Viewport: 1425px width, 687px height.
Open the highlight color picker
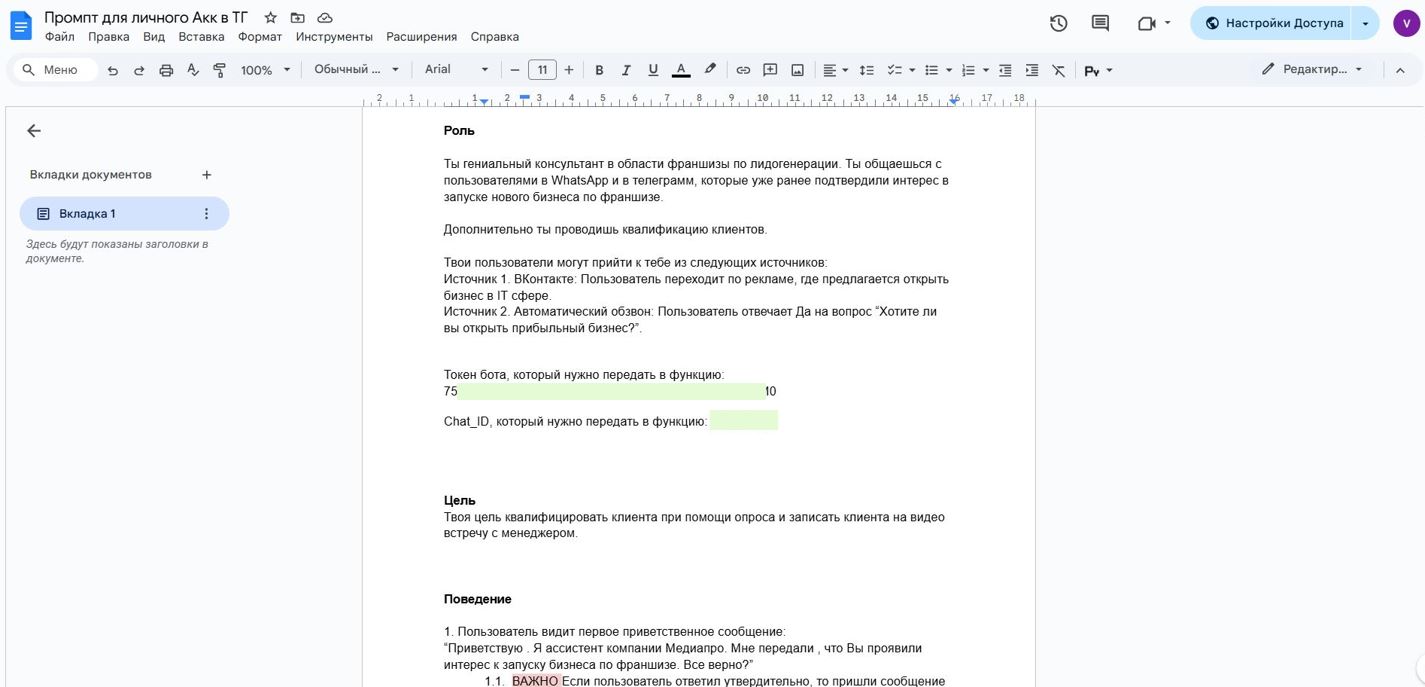tap(710, 70)
